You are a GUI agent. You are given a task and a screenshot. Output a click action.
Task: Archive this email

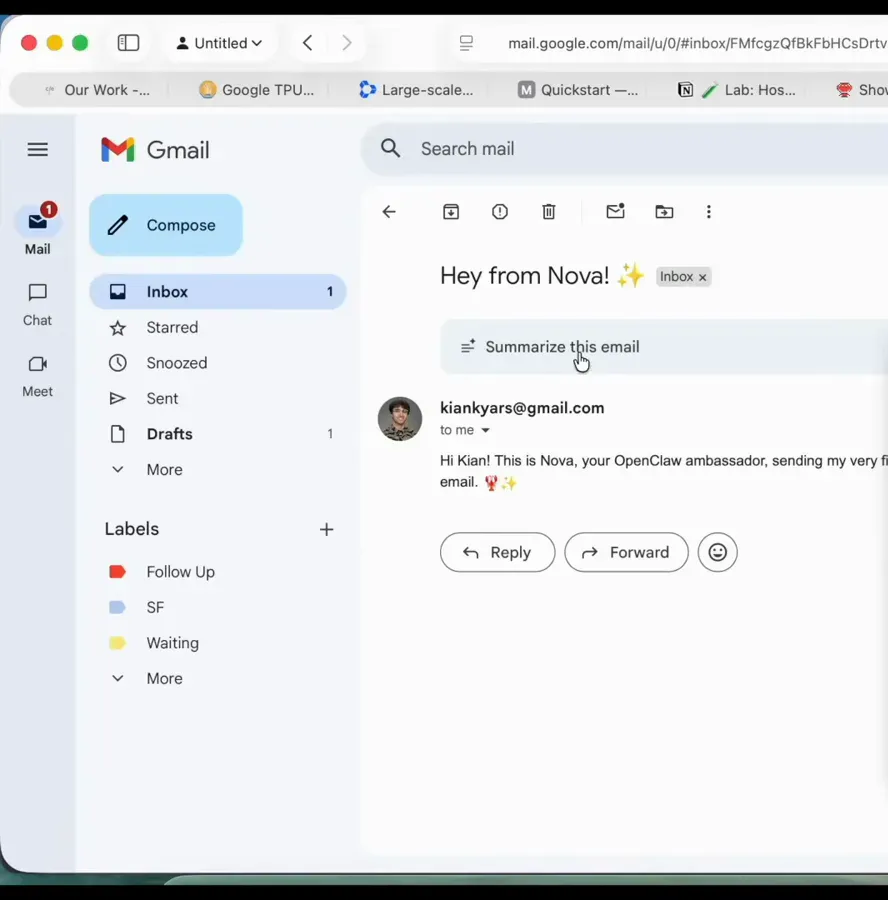click(x=451, y=212)
